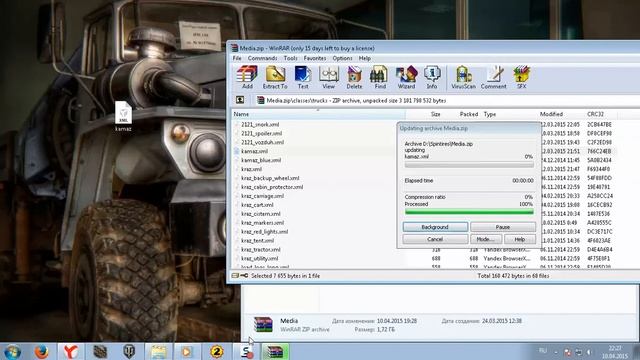The width and height of the screenshot is (640, 360).
Task: Click the RU language indicator in tray
Action: coord(542,351)
